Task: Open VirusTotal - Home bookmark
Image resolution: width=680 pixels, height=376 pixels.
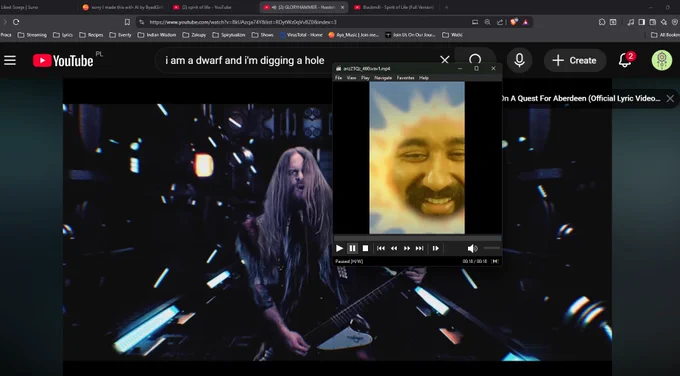Action: pos(301,35)
